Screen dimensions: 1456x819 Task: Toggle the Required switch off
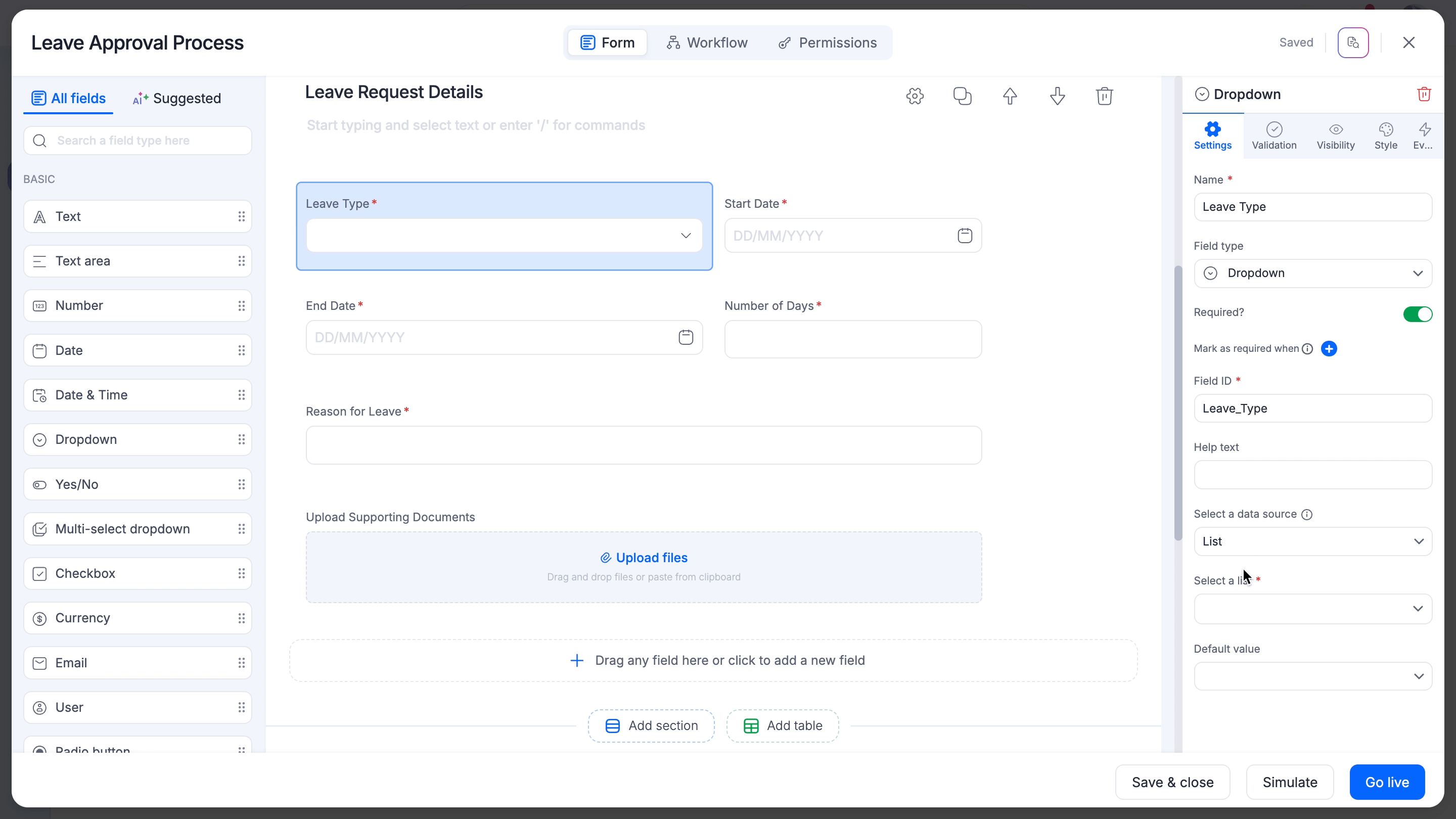[1417, 313]
